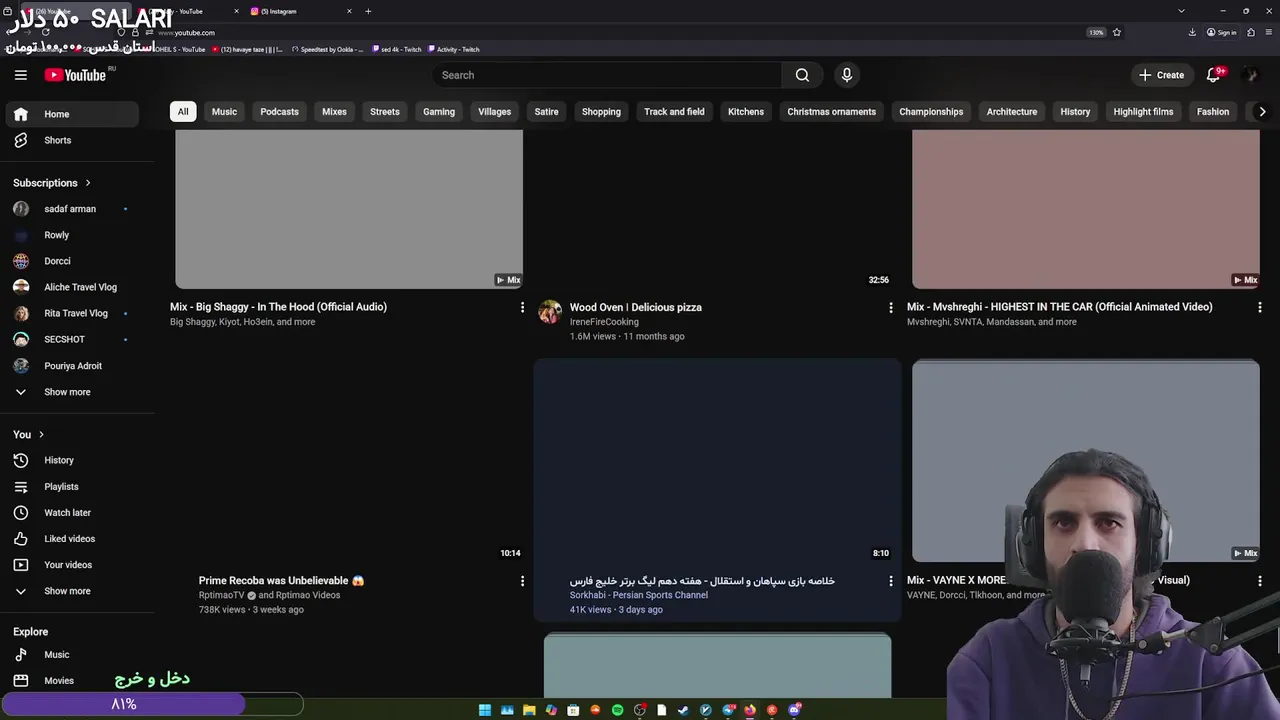Open sadaf arman subscription channel
Image resolution: width=1280 pixels, height=720 pixels.
(72, 209)
